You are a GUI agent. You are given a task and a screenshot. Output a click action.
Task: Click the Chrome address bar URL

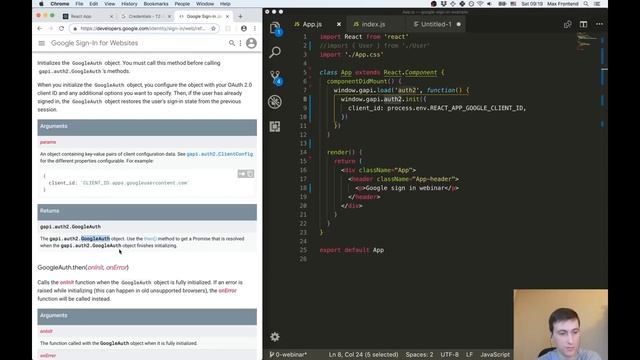pos(142,29)
